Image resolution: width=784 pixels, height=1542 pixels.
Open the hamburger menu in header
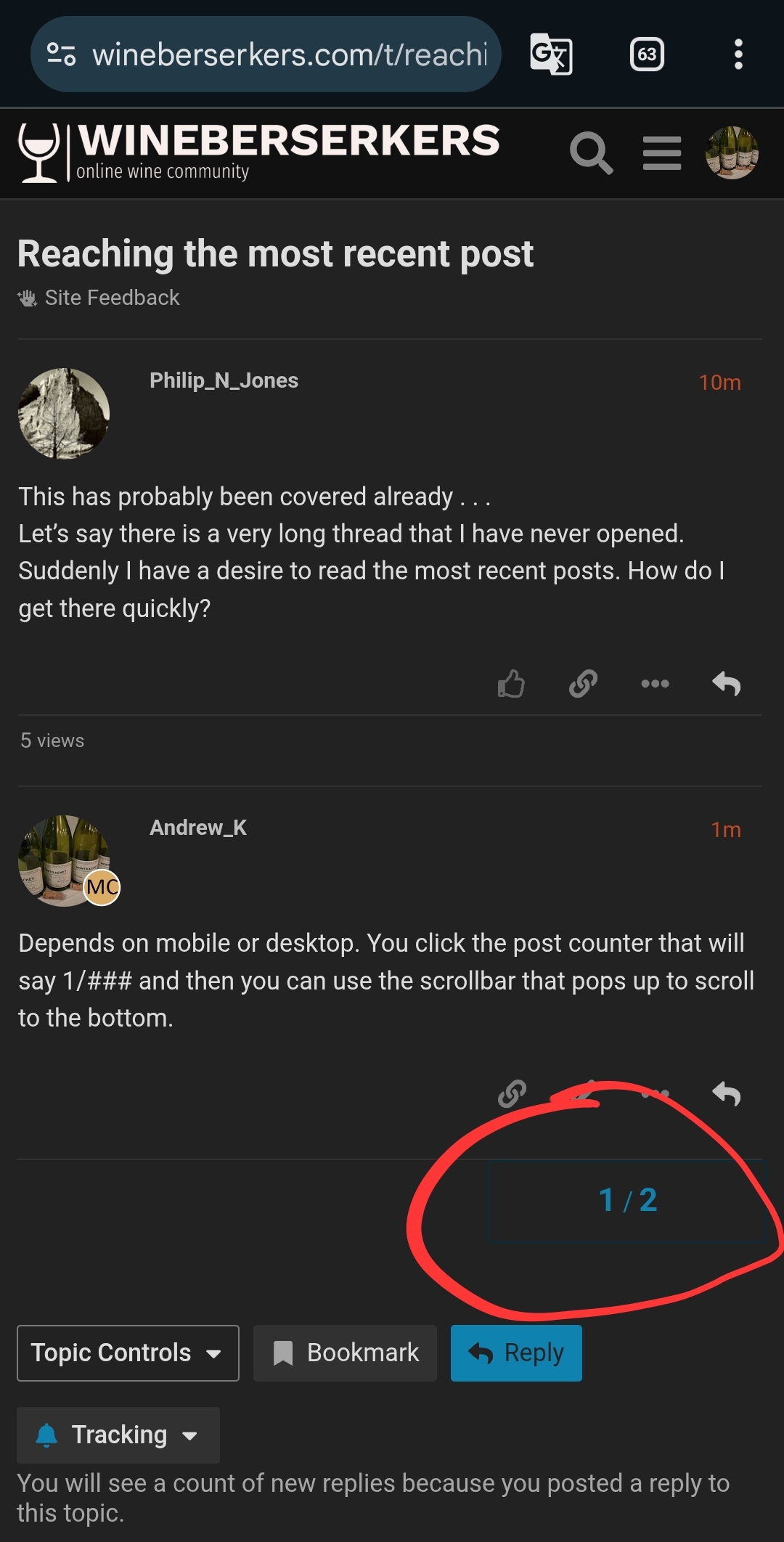(662, 153)
